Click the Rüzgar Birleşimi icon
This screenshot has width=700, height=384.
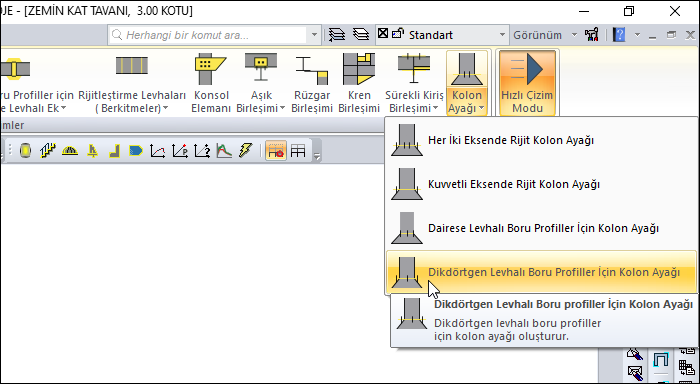click(312, 83)
